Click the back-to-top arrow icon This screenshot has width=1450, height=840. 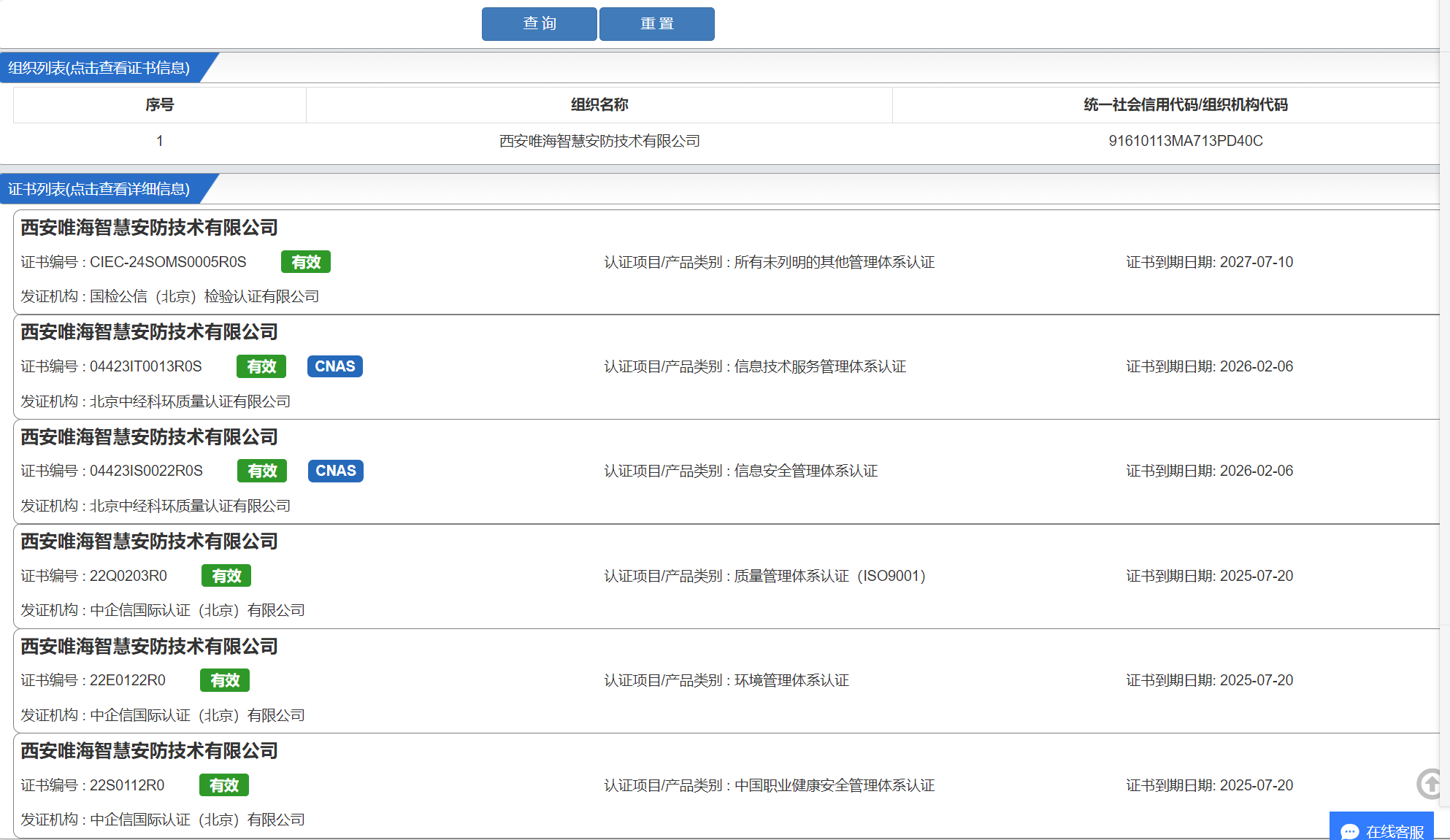tap(1431, 785)
